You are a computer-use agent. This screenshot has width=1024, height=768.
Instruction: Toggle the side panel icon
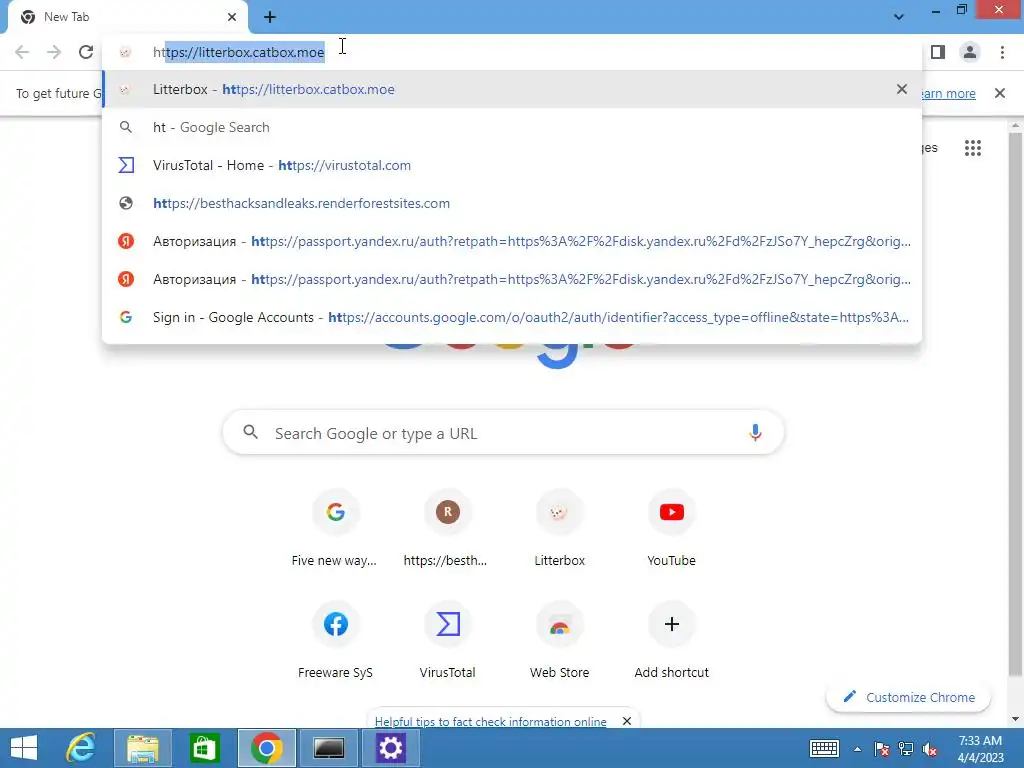[x=938, y=52]
